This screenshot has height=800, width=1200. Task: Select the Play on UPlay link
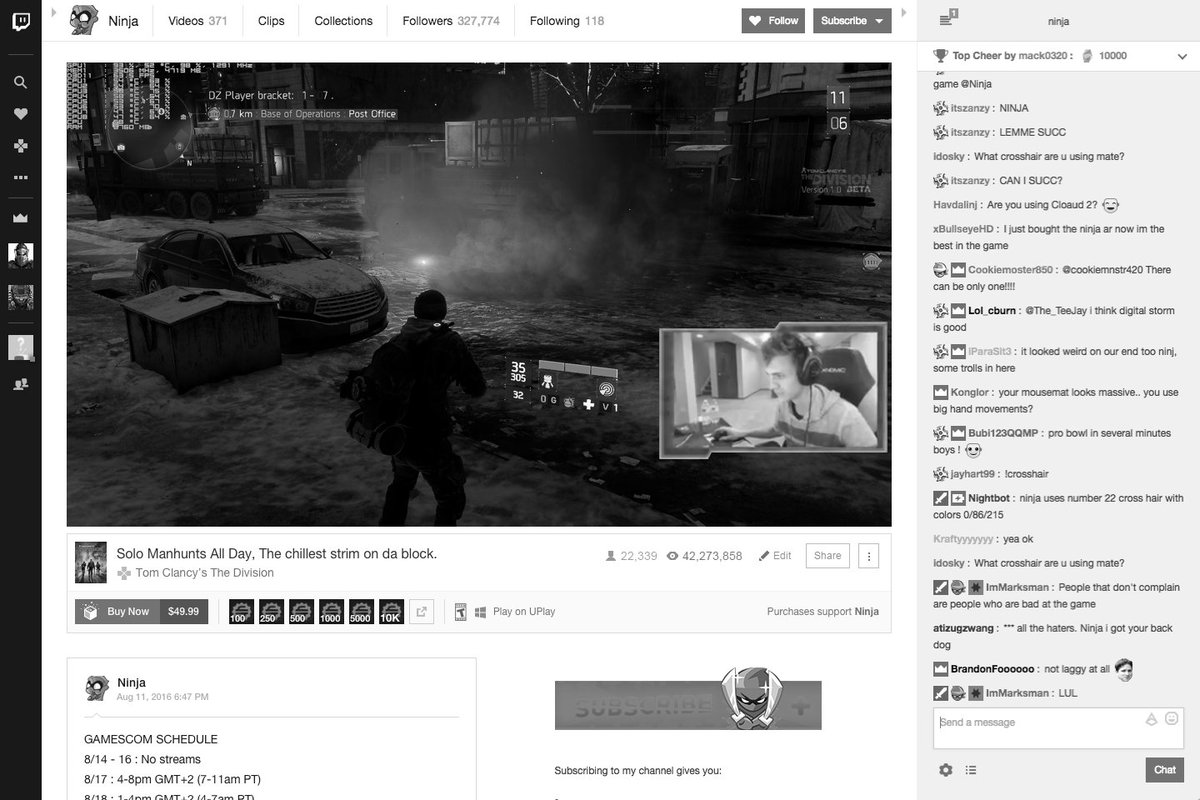pos(524,611)
